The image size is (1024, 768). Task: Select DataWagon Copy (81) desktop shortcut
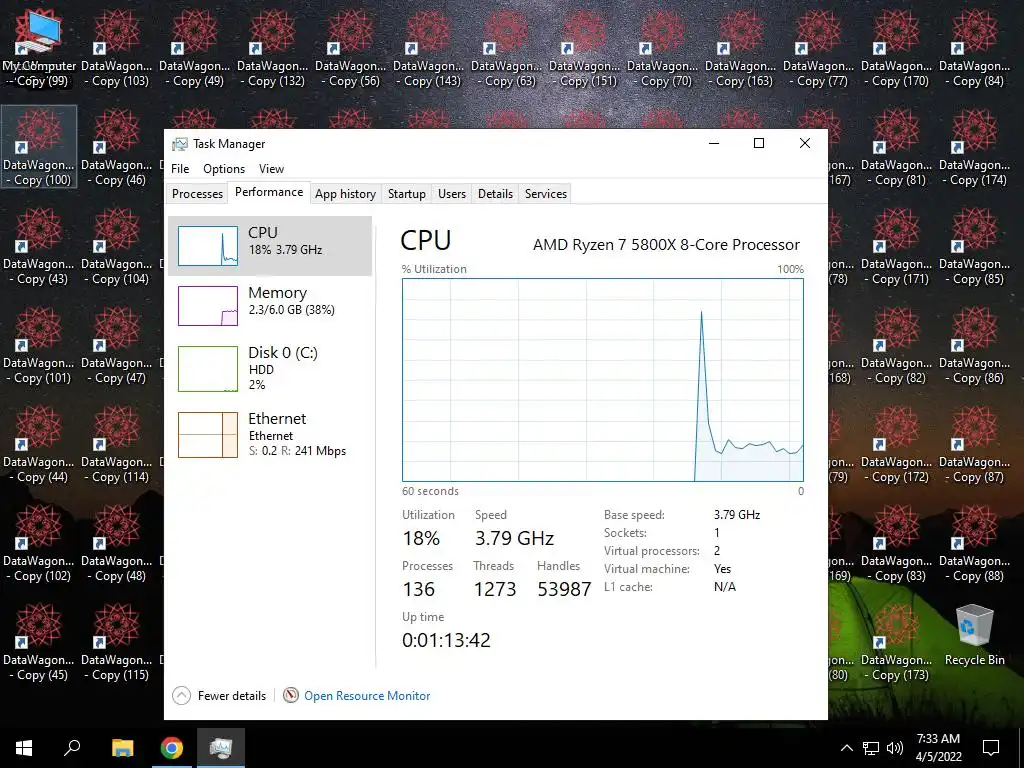pos(897,147)
